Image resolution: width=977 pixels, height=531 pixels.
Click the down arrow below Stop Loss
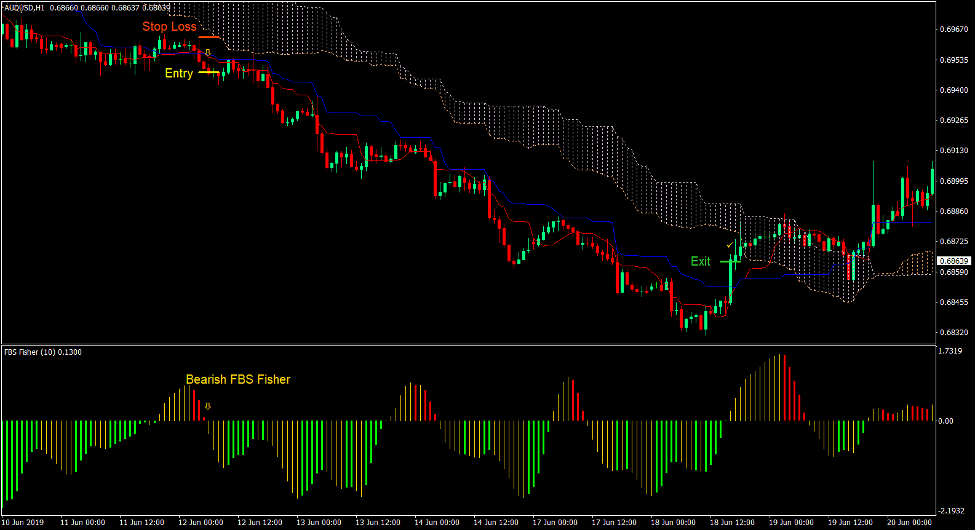208,51
